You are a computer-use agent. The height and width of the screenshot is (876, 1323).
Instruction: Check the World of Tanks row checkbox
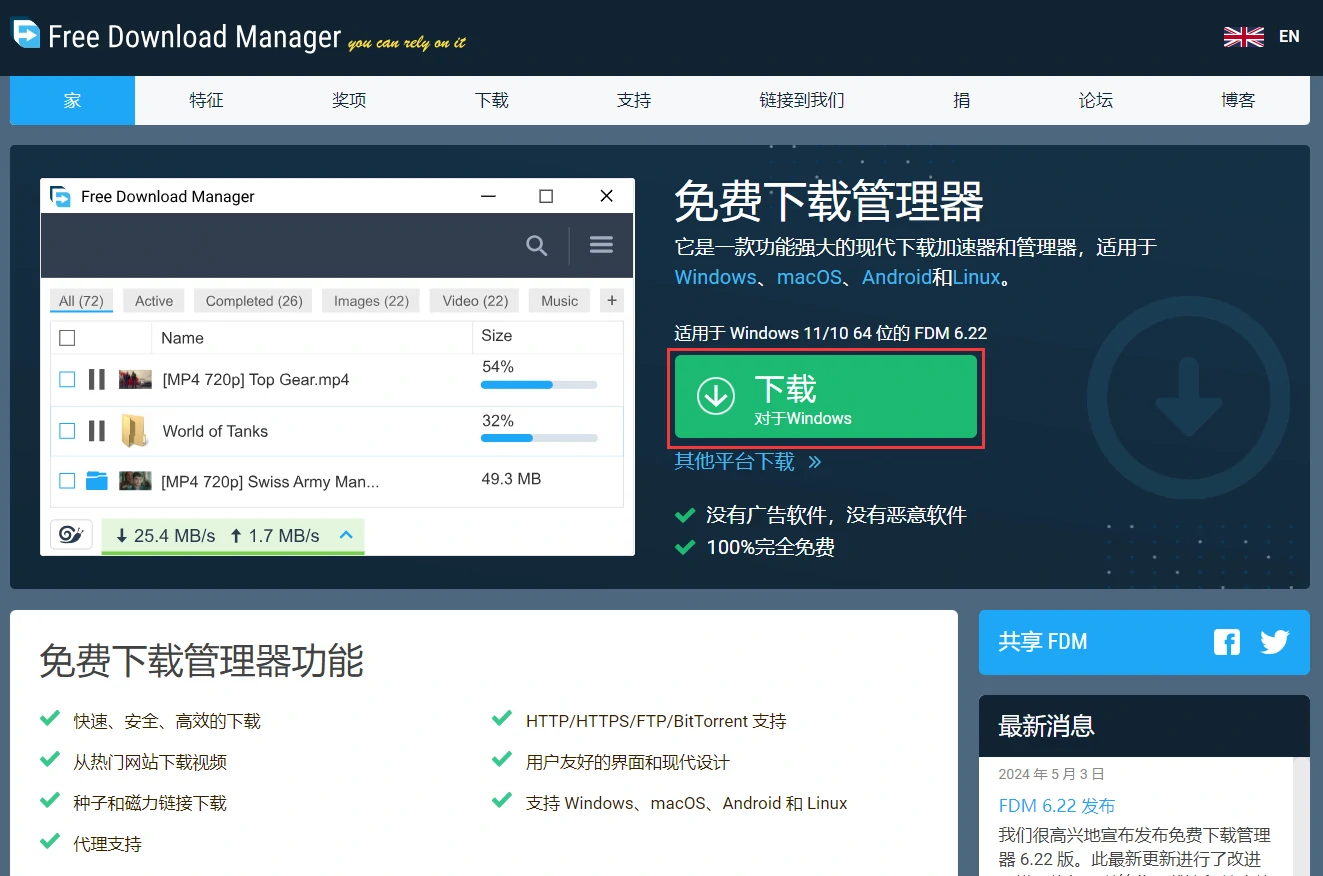pos(67,431)
